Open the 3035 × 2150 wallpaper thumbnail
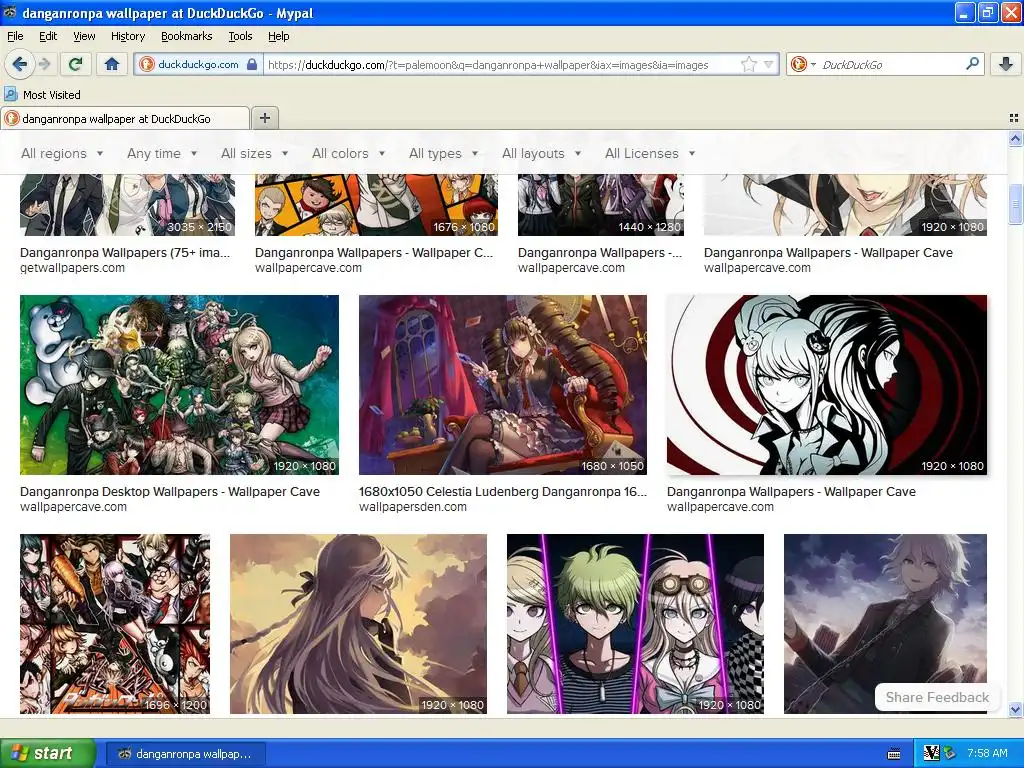Viewport: 1024px width, 768px height. click(x=127, y=205)
